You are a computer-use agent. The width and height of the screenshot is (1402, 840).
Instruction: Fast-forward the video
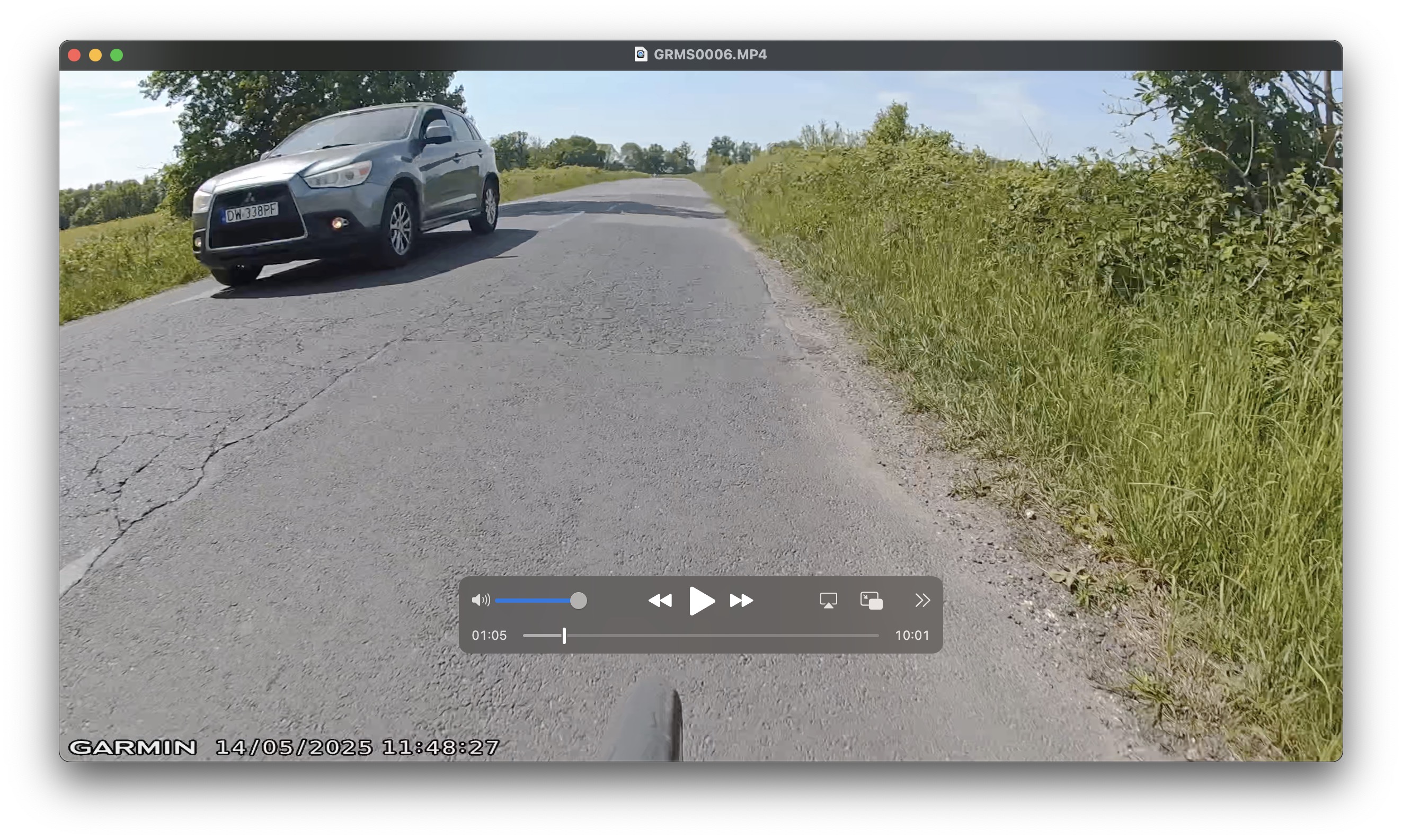[x=742, y=601]
